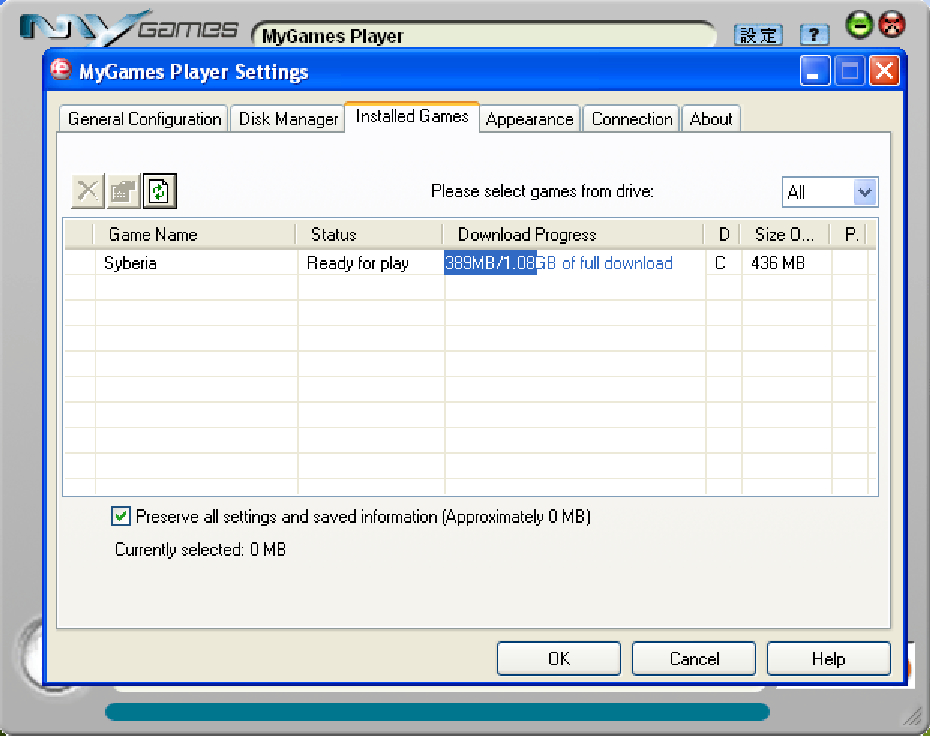The height and width of the screenshot is (736, 930).
Task: Click the Size O... column header
Action: (x=785, y=234)
